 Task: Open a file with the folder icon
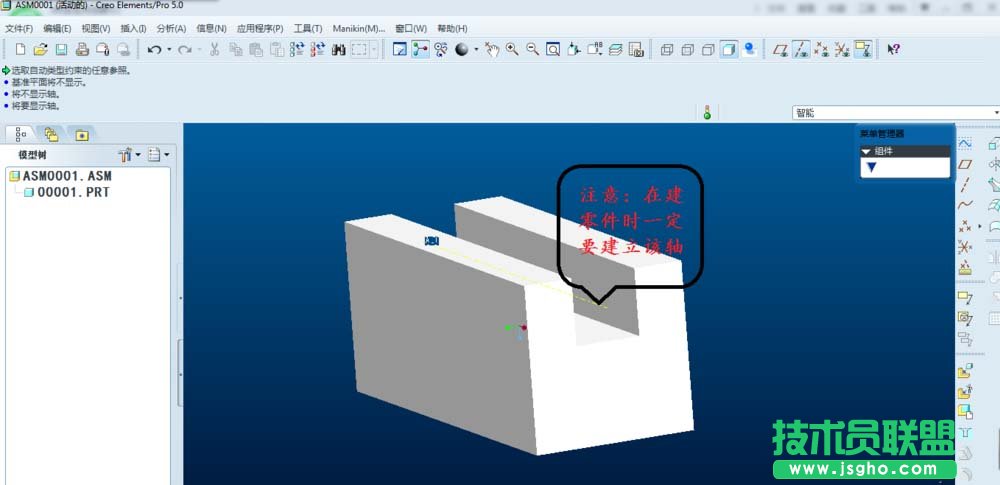click(40, 49)
